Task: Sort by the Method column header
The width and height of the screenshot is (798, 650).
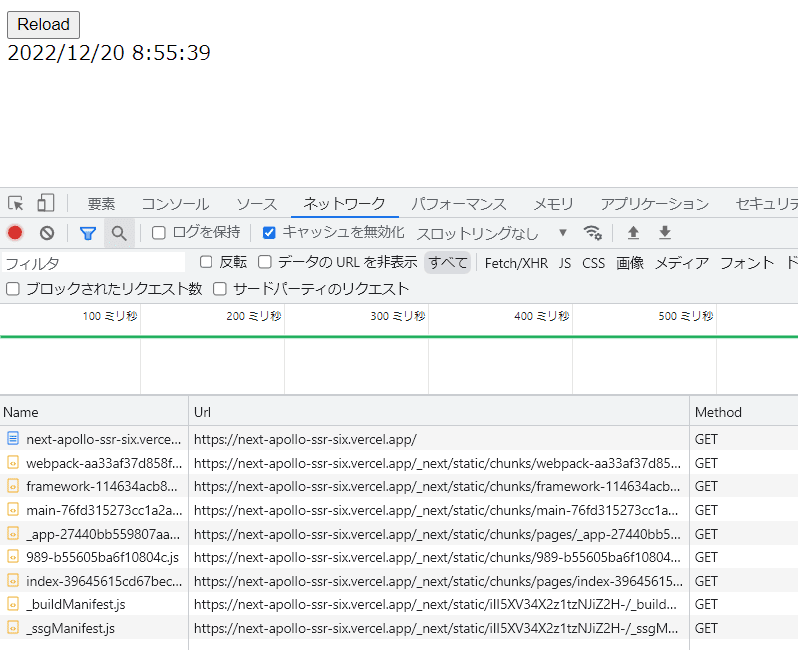Action: pos(744,412)
